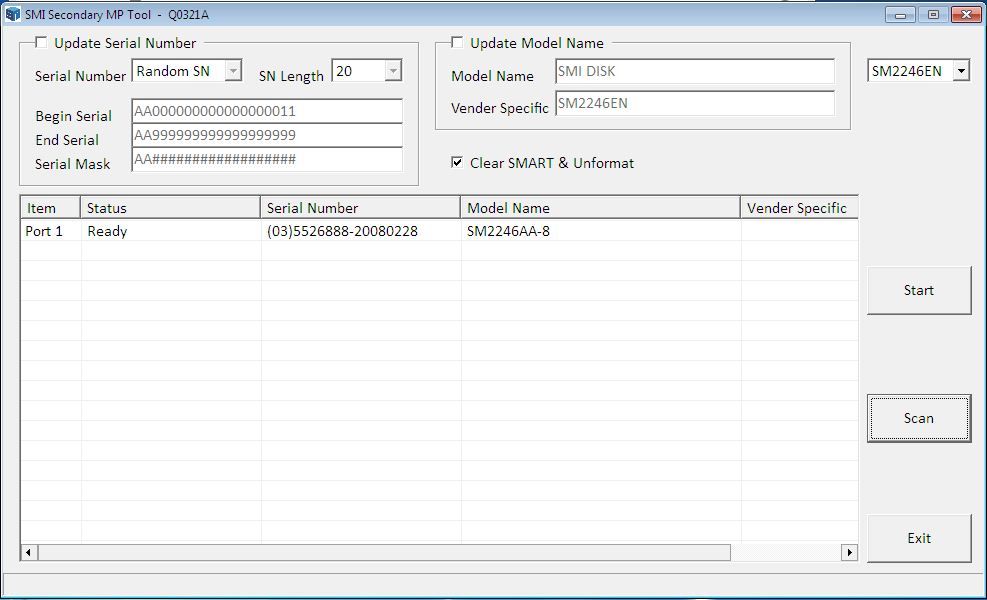Click the Vender Specific field showing SM2246EN
Screen dimensions: 987x600
[x=695, y=103]
